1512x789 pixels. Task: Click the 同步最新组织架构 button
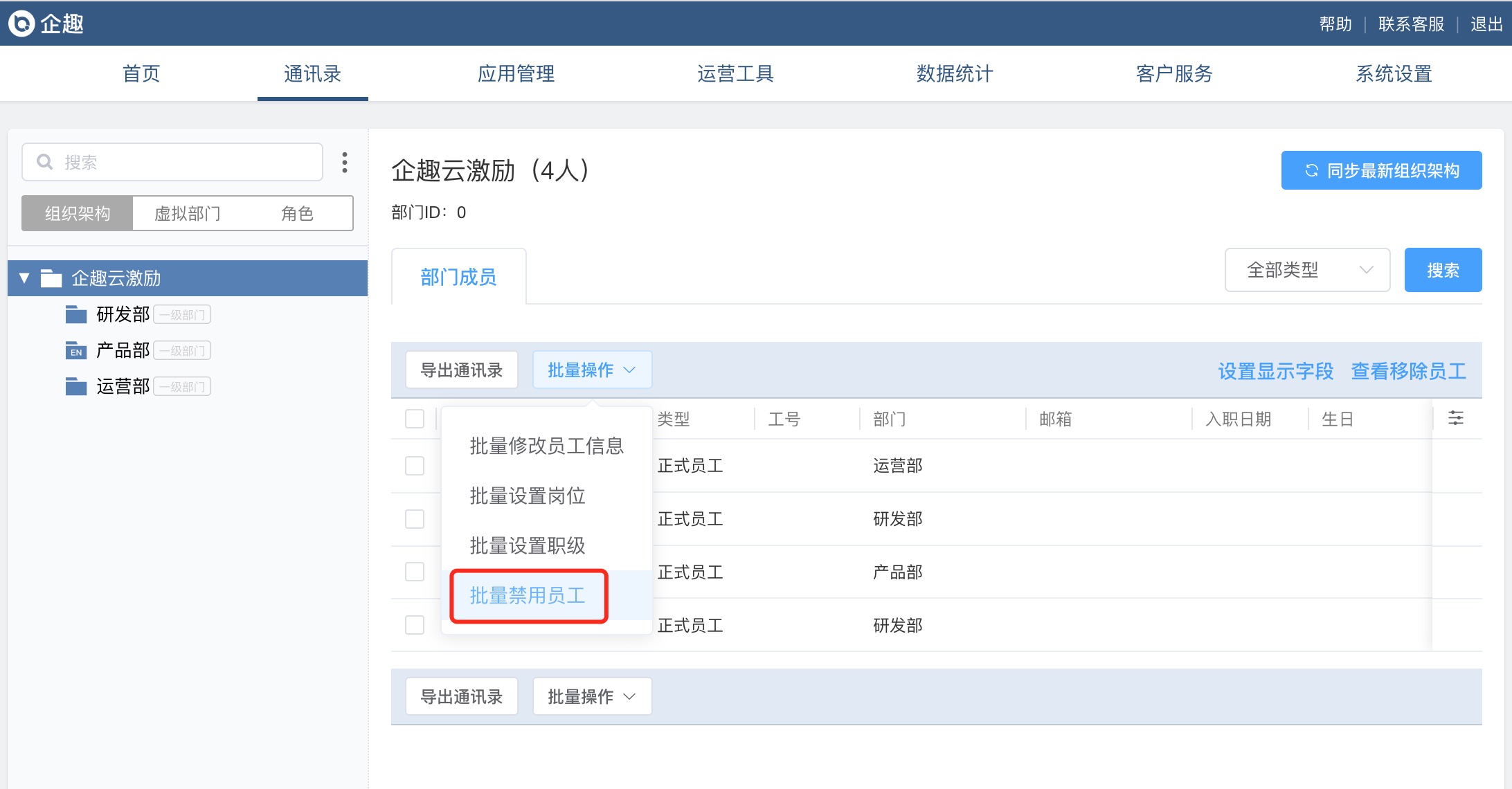(1382, 170)
